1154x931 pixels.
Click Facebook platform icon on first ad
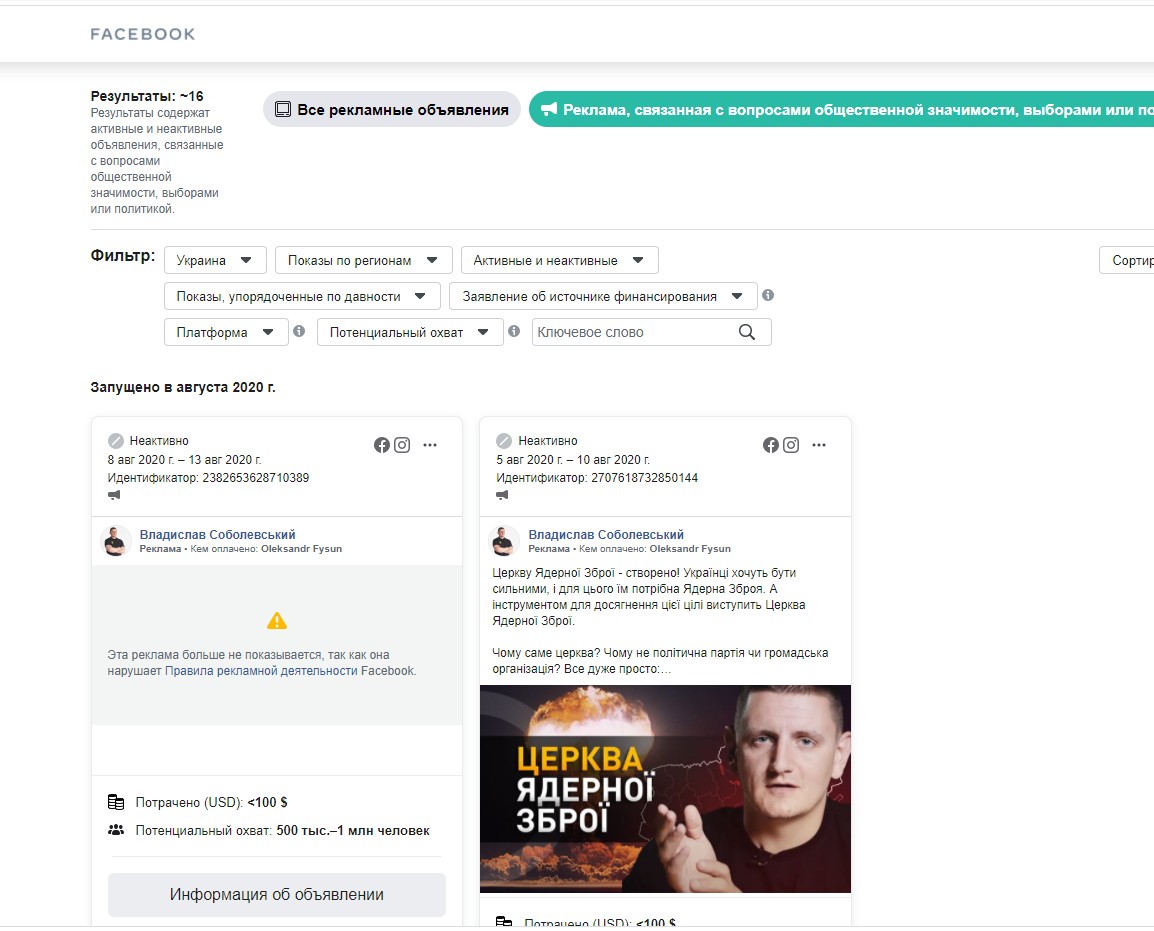click(x=382, y=445)
